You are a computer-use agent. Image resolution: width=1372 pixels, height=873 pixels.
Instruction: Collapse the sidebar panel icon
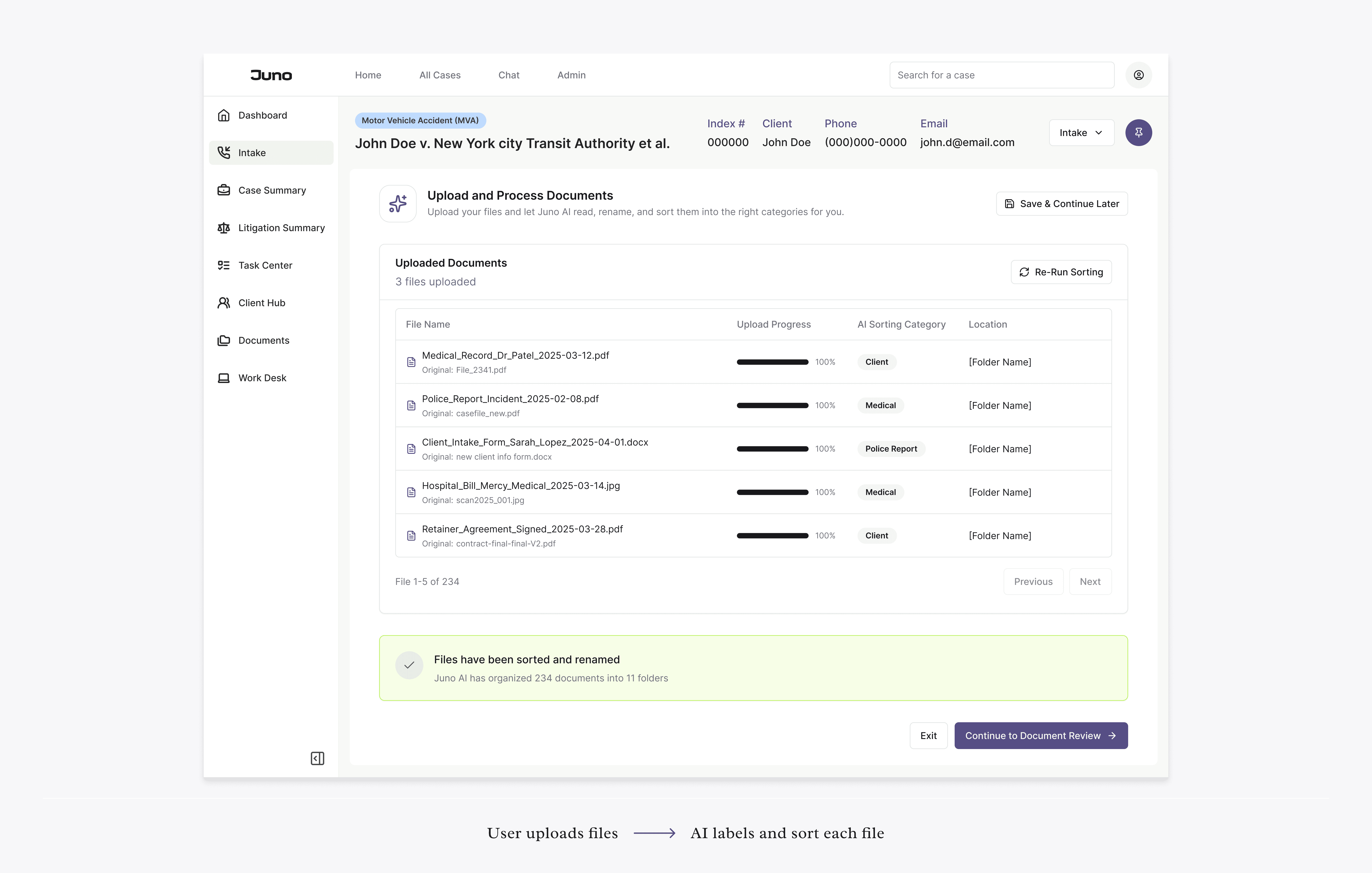[317, 758]
